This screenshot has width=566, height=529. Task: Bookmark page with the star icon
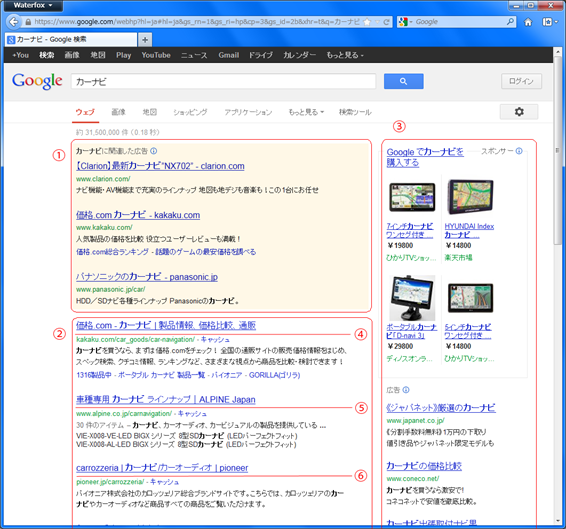click(x=367, y=22)
